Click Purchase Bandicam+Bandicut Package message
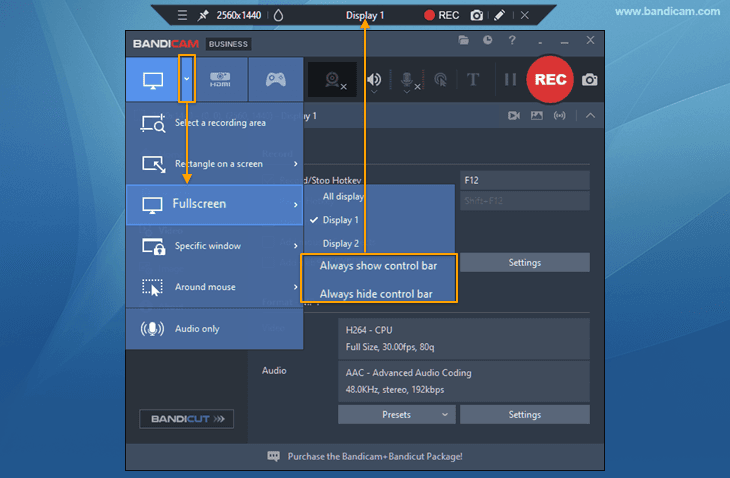This screenshot has width=730, height=478. coord(365,457)
